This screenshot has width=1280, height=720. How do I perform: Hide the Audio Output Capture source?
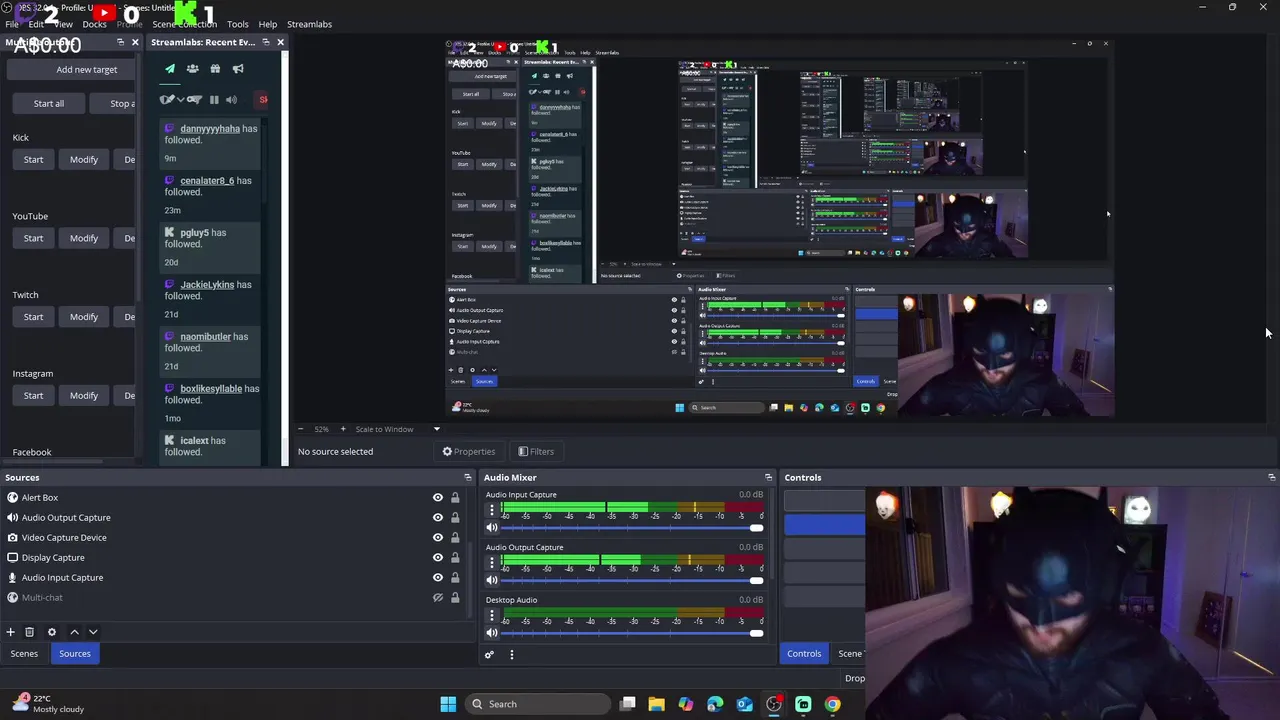(x=437, y=517)
